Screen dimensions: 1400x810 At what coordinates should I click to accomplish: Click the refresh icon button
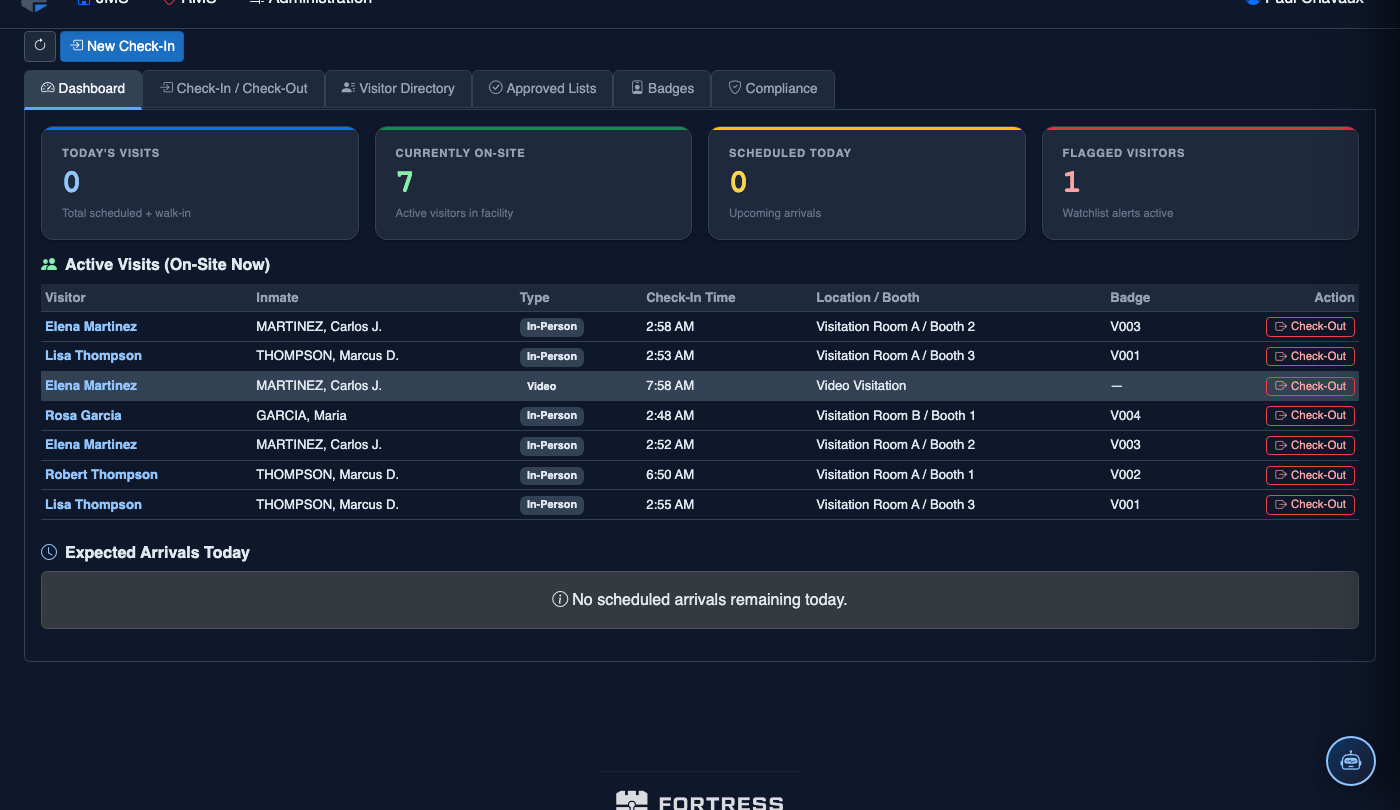(40, 46)
